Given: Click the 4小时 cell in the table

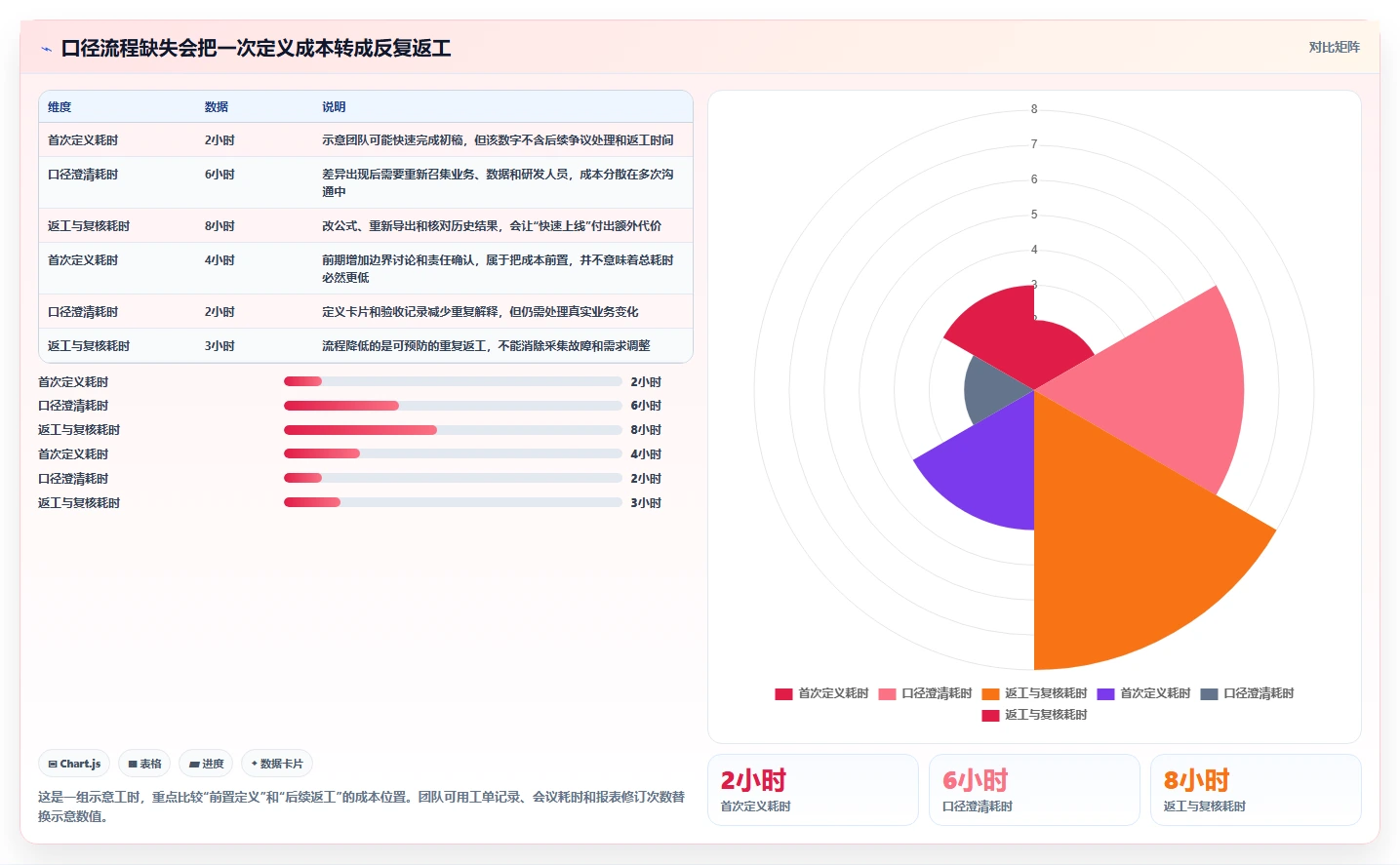Looking at the screenshot, I should (220, 260).
